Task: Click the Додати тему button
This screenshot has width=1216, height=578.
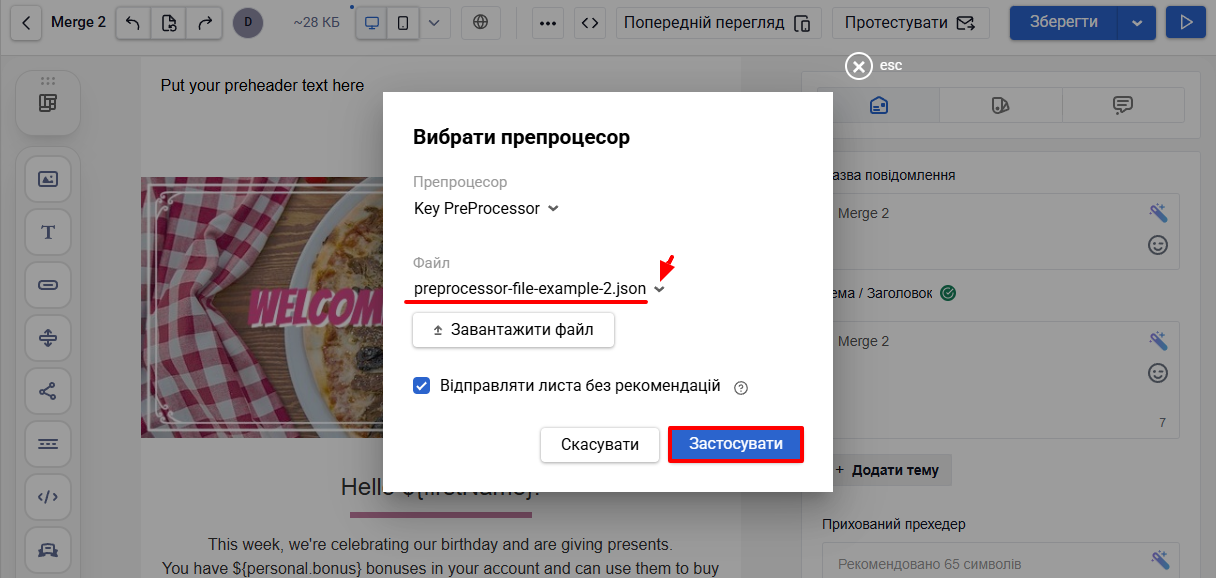Action: [x=887, y=470]
